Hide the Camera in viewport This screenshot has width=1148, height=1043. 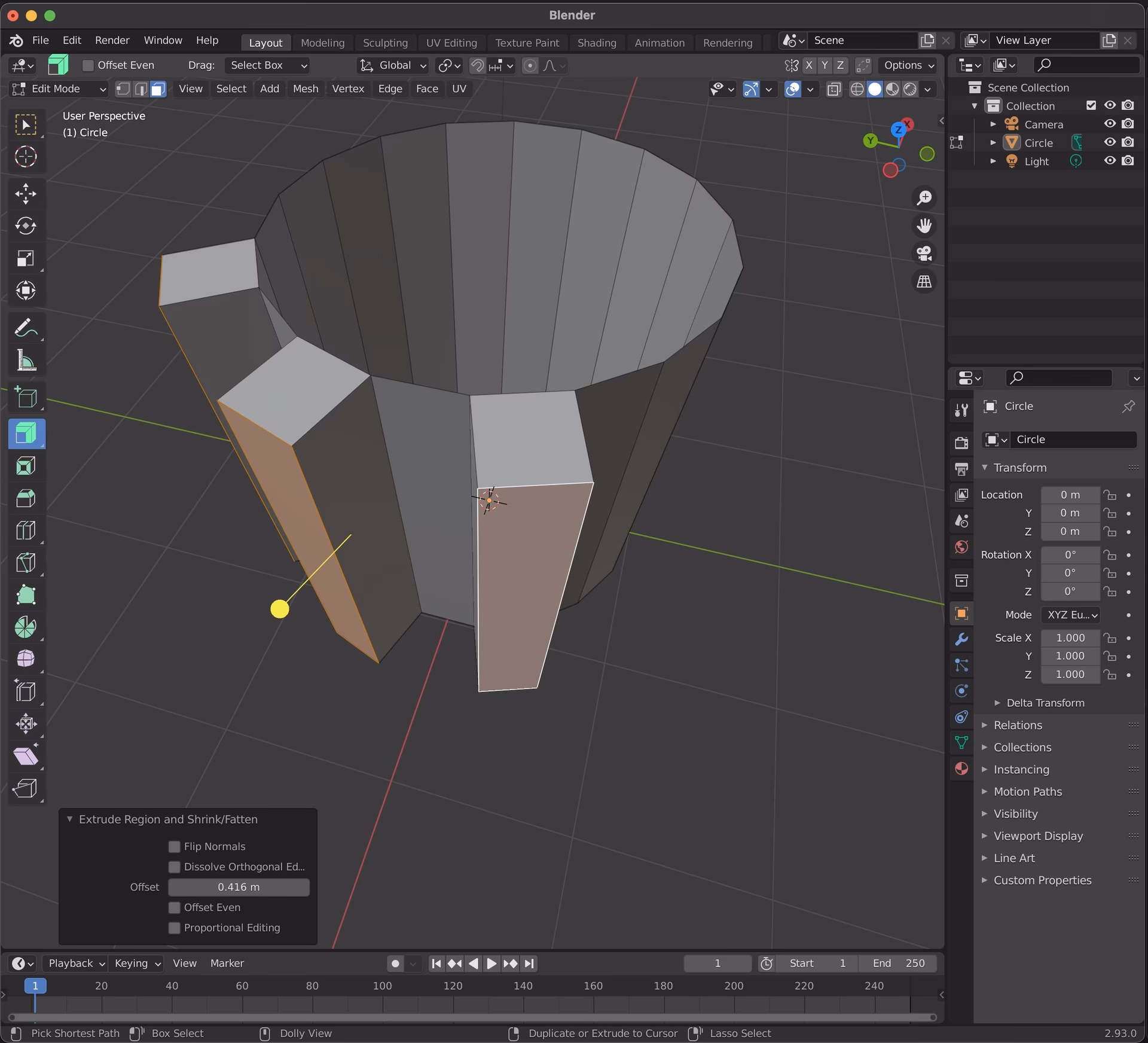pos(1110,124)
